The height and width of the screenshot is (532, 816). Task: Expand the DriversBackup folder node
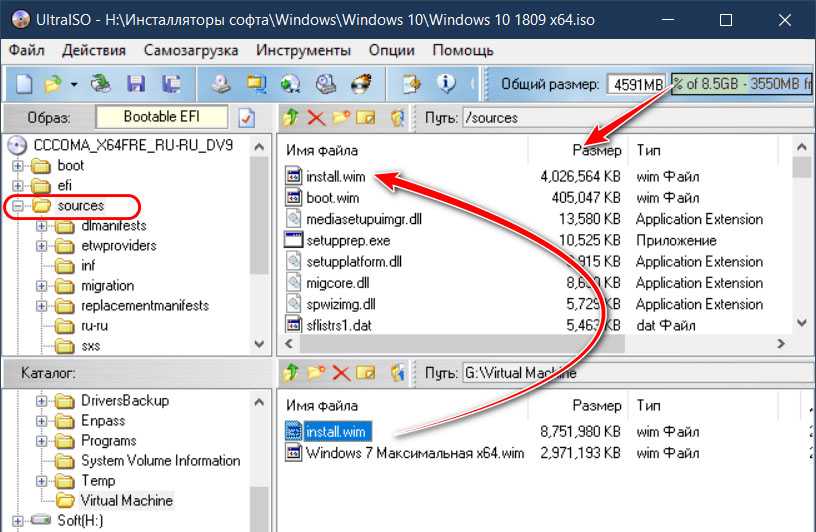click(x=42, y=401)
